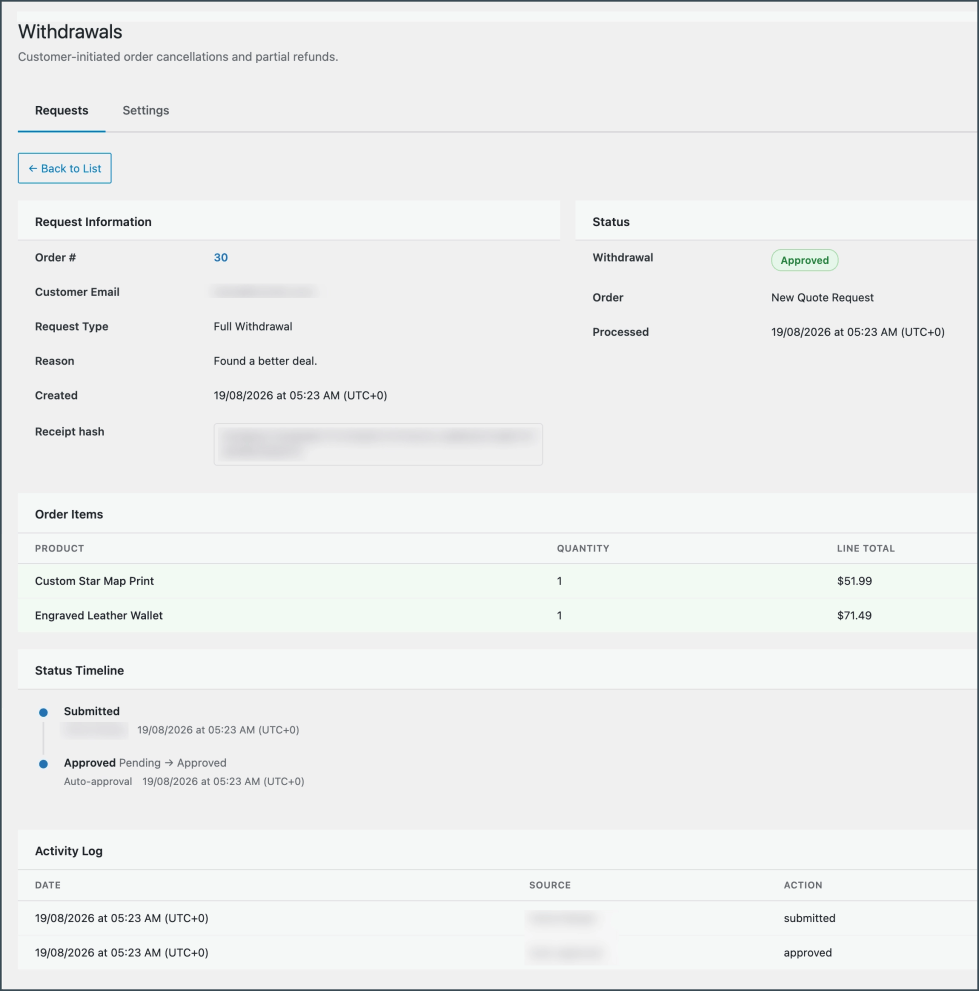The image size is (979, 991).
Task: Click the Auto-approval label in timeline
Action: (x=98, y=782)
